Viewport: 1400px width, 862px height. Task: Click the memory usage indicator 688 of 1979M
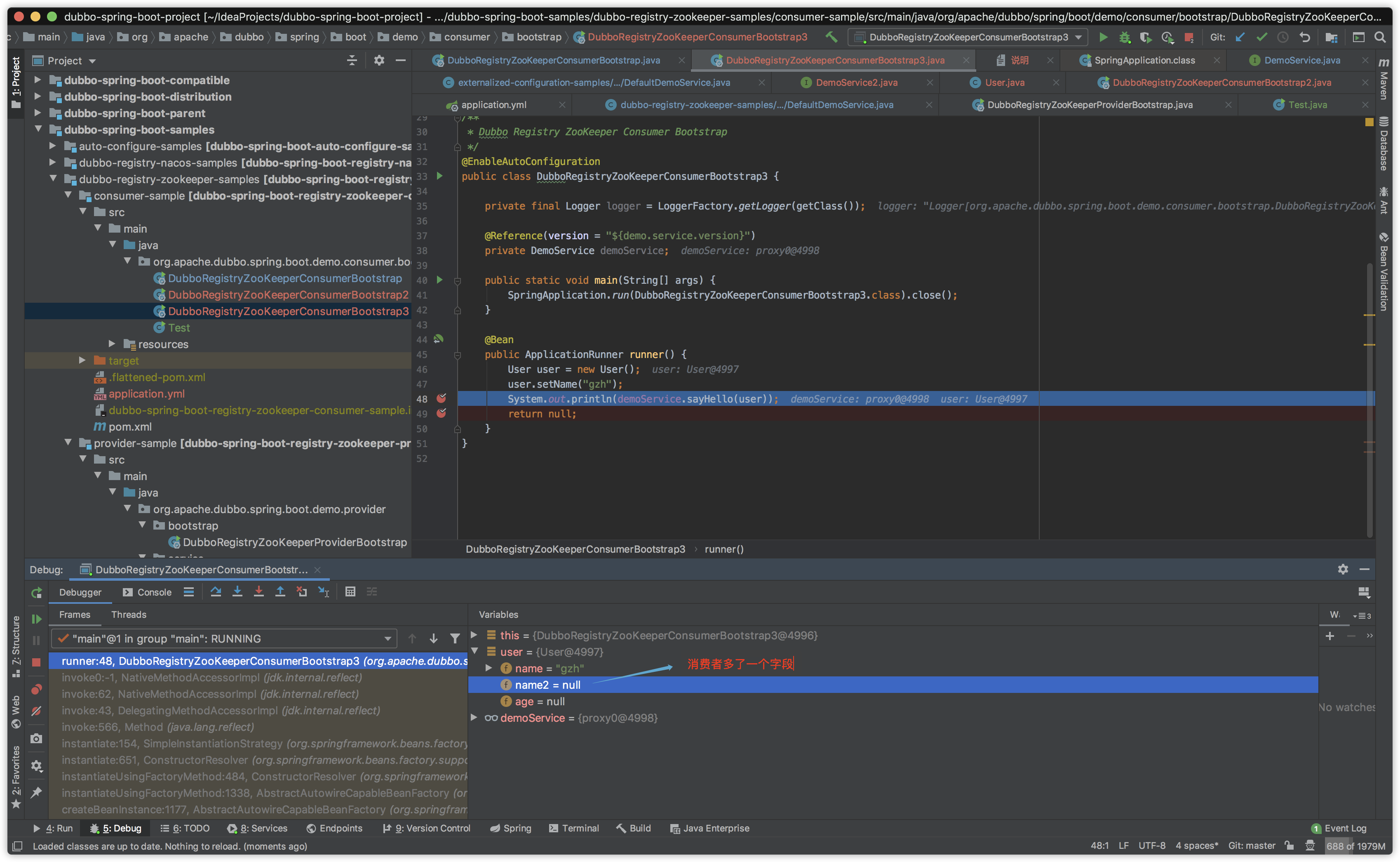[1355, 846]
